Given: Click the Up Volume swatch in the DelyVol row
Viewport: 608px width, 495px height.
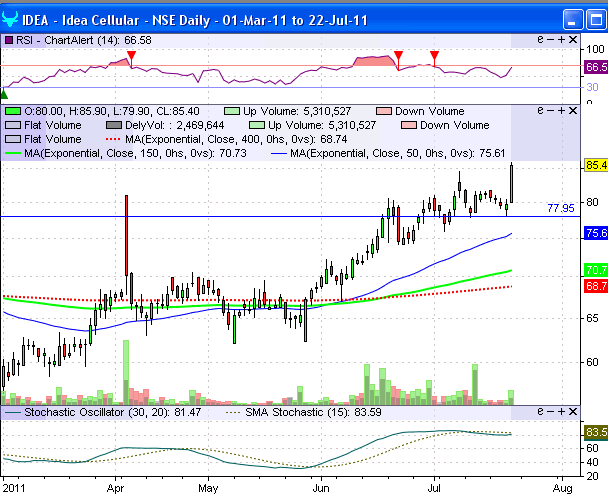Looking at the screenshot, I should coord(257,125).
